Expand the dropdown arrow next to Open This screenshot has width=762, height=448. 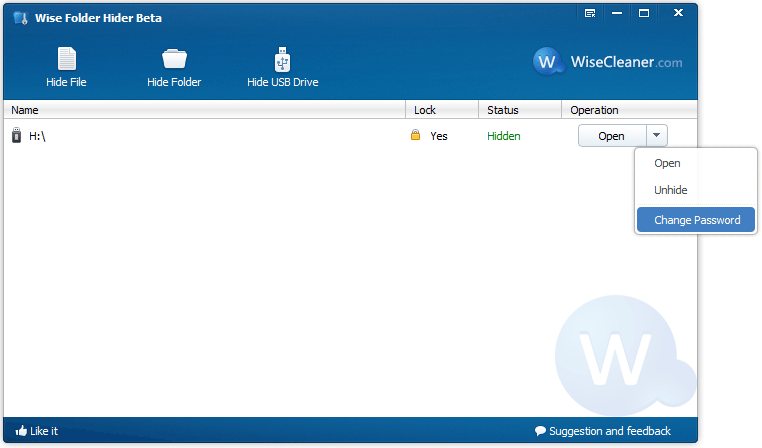(655, 136)
